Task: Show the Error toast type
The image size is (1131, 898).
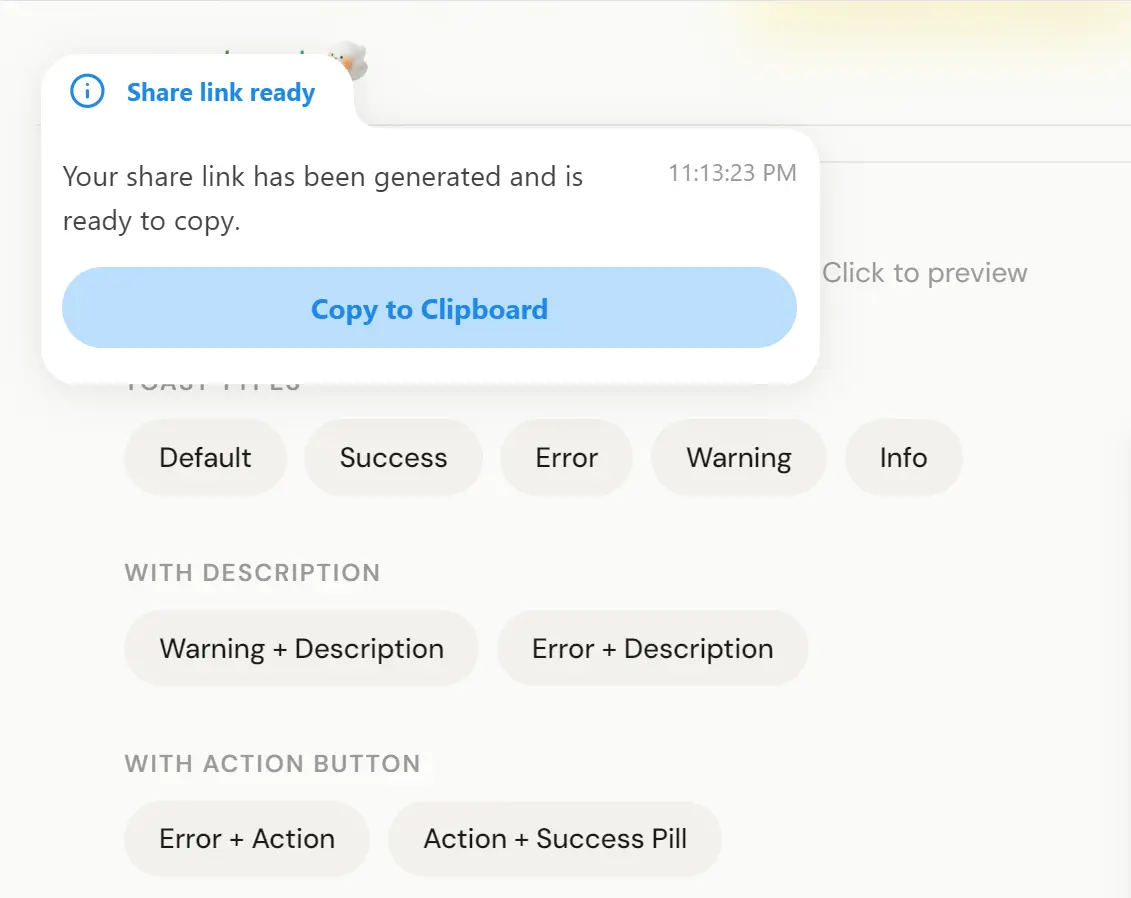Action: (x=566, y=458)
